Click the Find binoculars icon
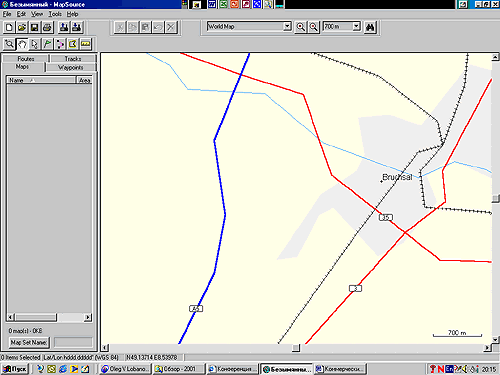The image size is (500, 375). coord(370,27)
